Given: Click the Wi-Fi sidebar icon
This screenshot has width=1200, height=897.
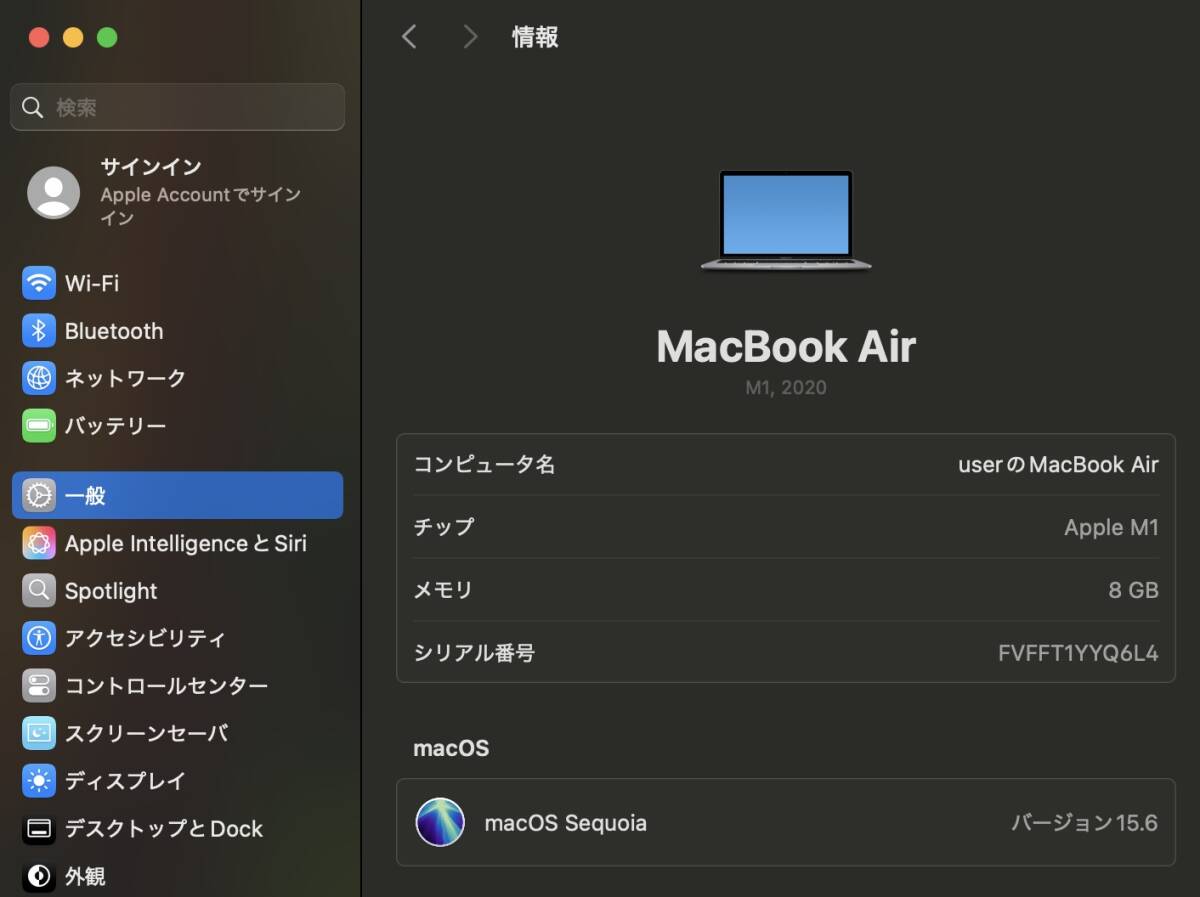Looking at the screenshot, I should (39, 283).
